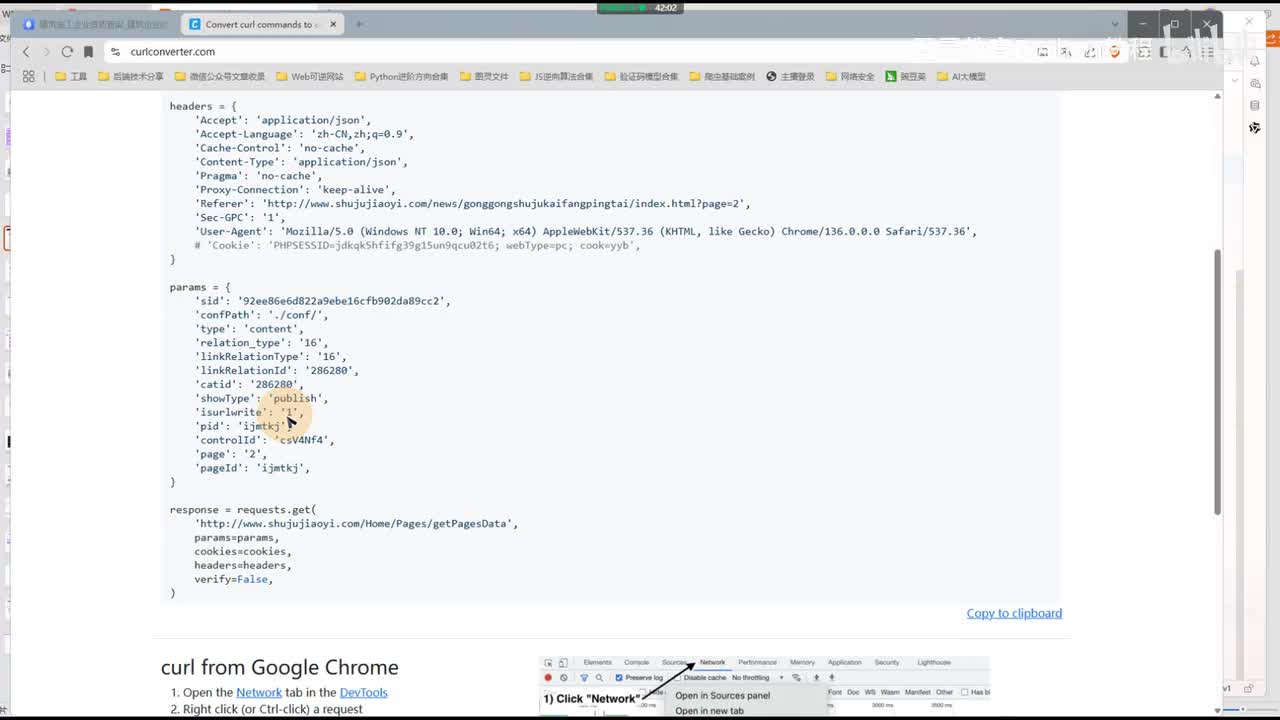Click the User-Agent header line
The height and width of the screenshot is (720, 1280).
point(586,231)
